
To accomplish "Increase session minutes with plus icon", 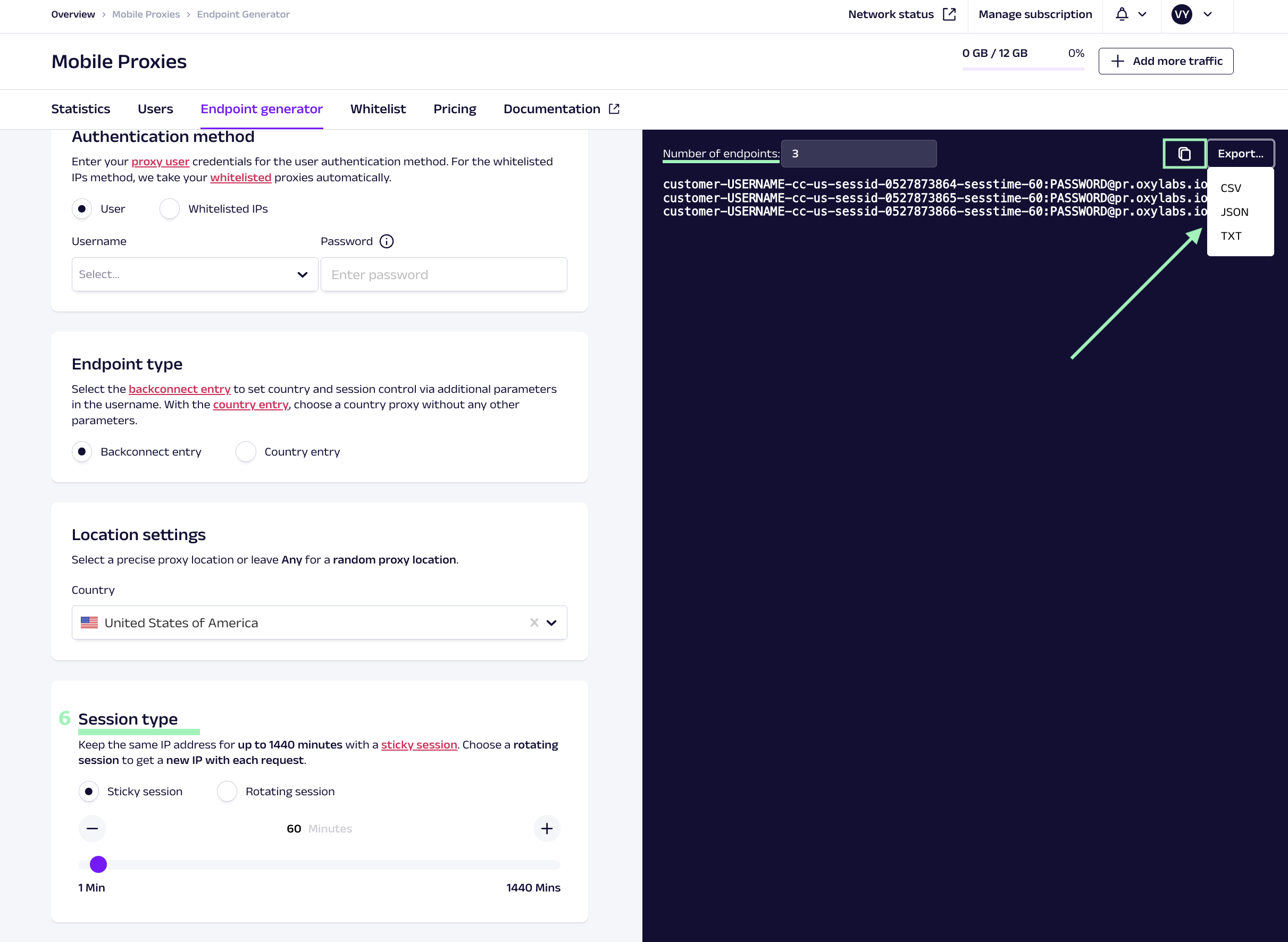I will click(x=547, y=829).
